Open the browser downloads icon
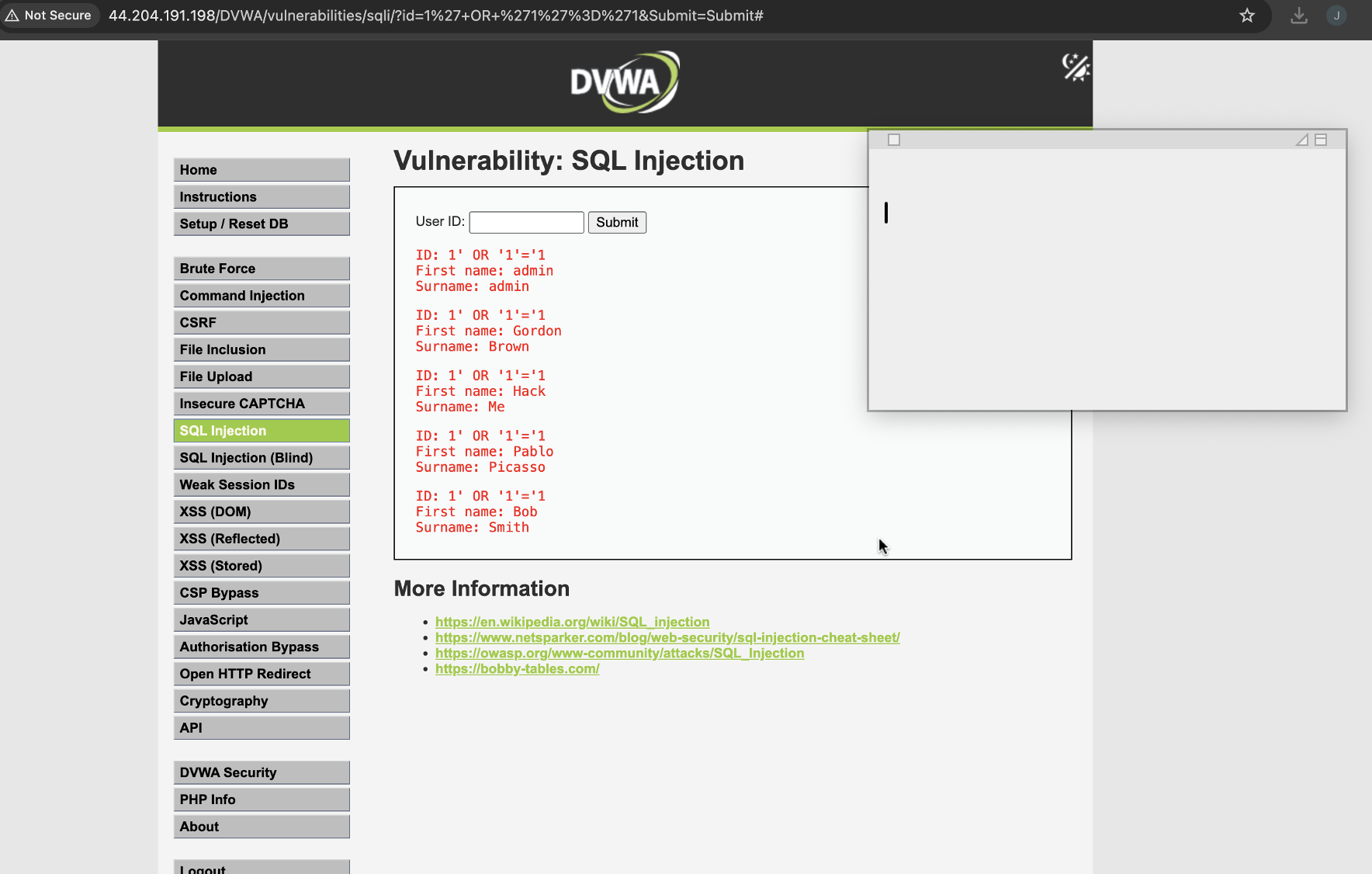Screen dimensions: 1372x874 (1299, 16)
